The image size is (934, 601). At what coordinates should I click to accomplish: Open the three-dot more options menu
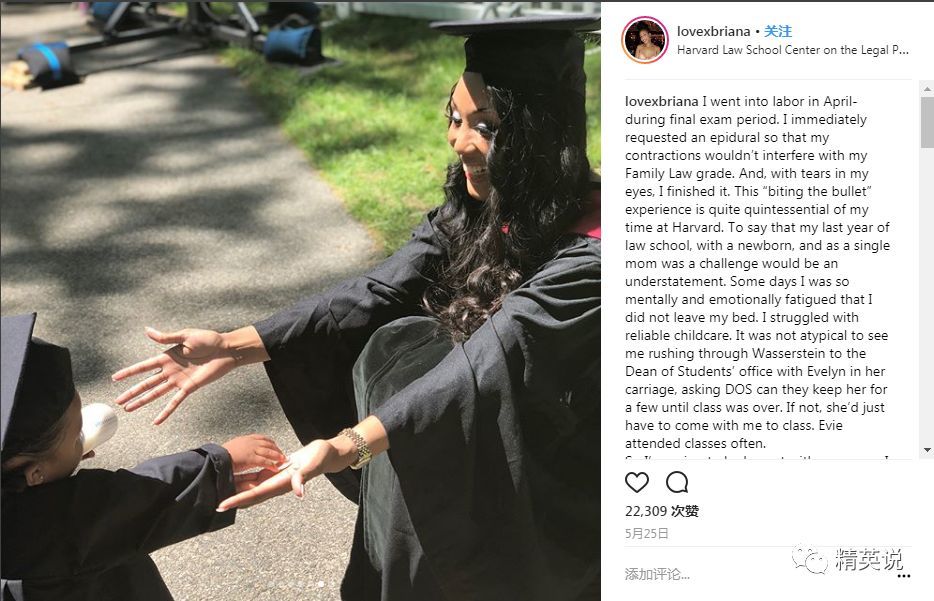coord(904,575)
